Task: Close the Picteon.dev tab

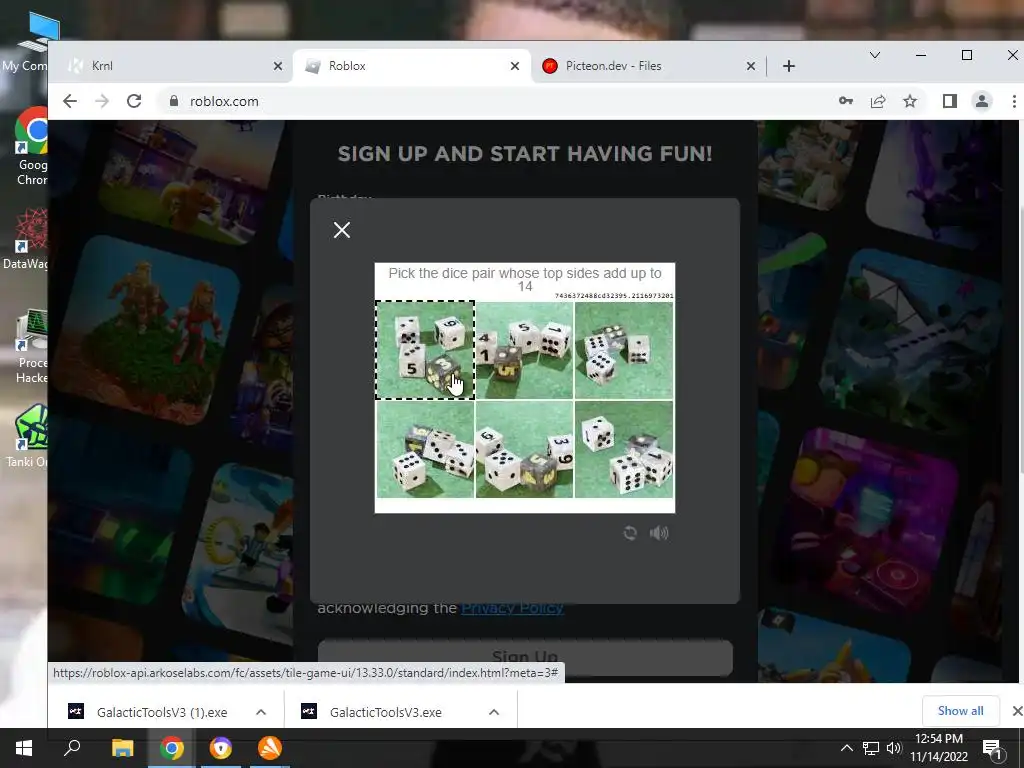Action: 750,66
